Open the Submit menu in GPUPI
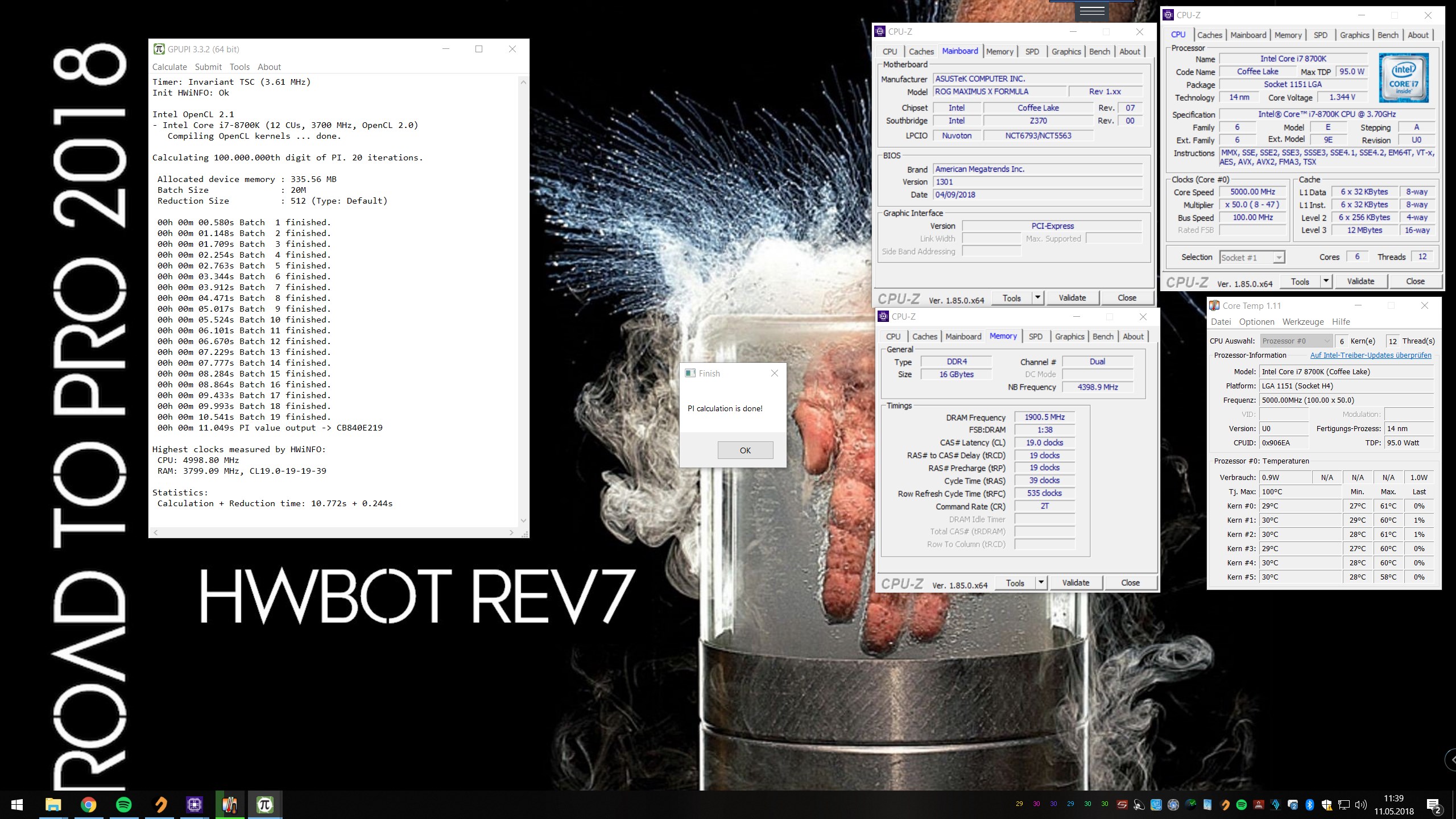1456x819 pixels. 208,67
